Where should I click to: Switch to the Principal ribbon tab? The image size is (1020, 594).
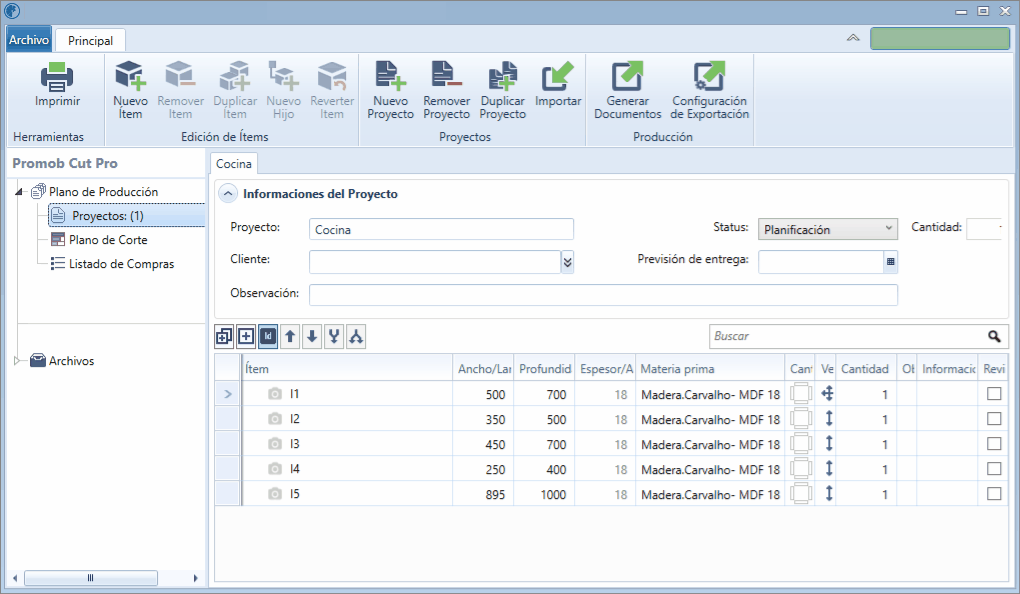[90, 40]
